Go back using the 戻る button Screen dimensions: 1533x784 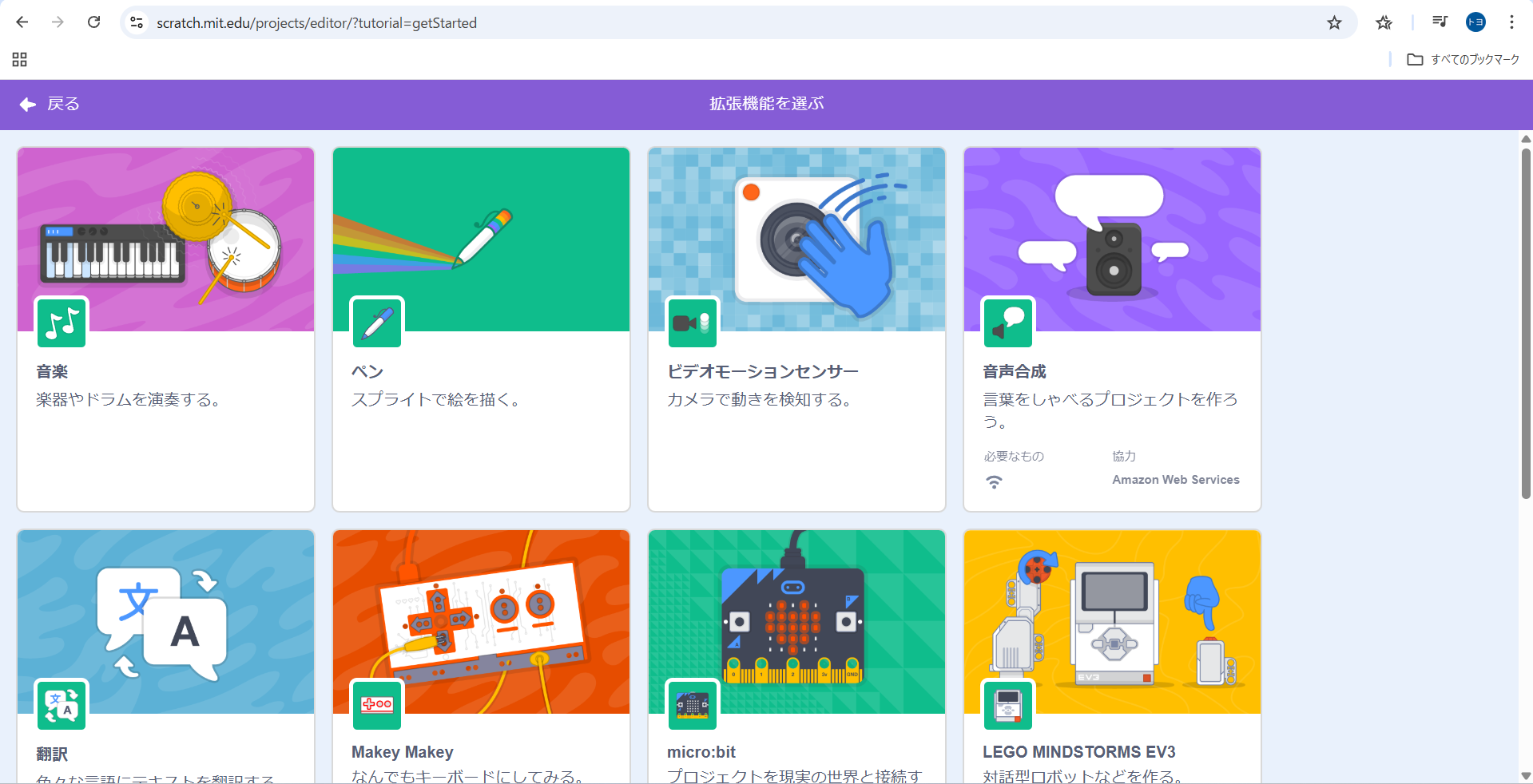point(50,105)
